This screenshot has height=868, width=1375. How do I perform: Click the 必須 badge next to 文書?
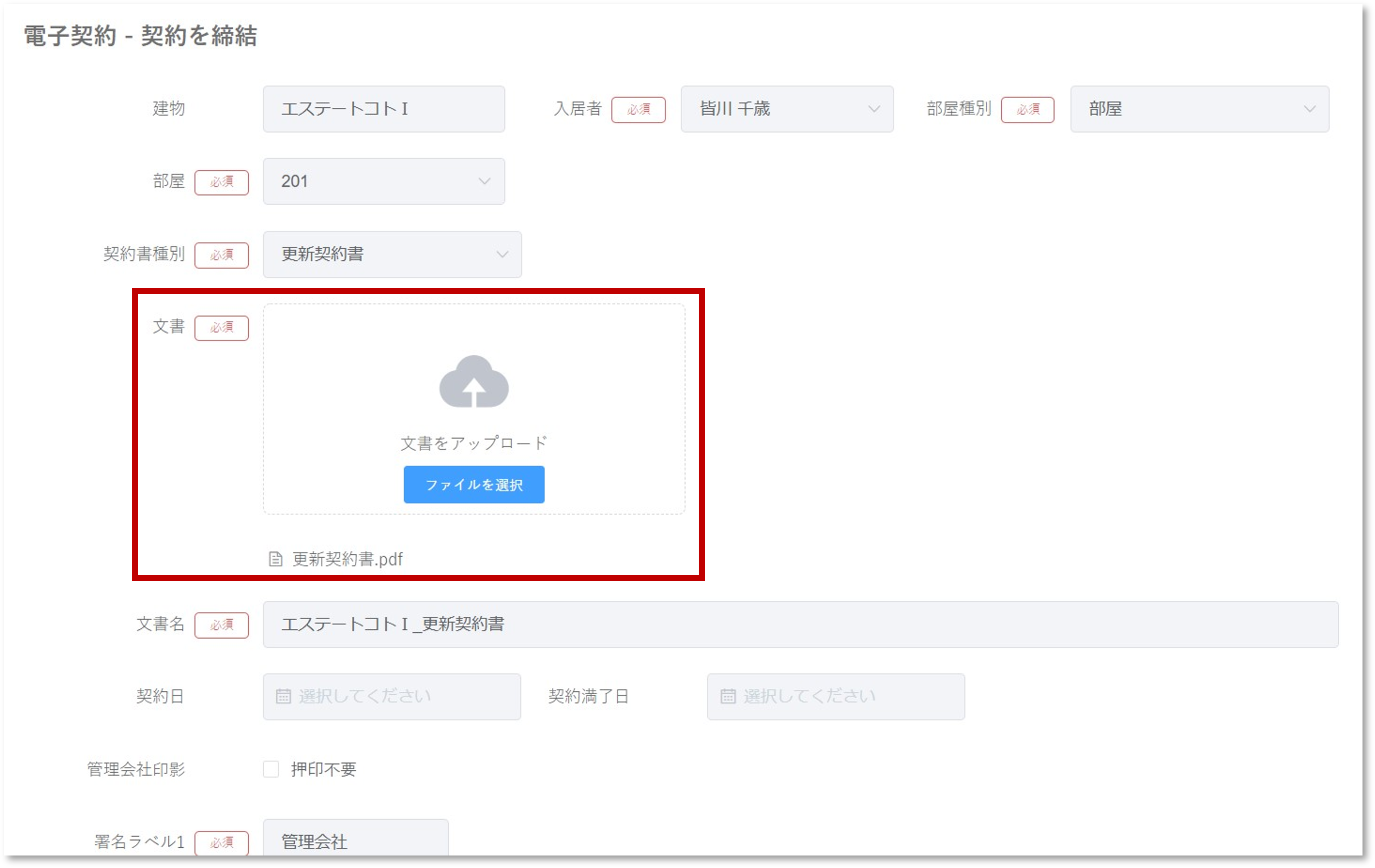click(222, 328)
